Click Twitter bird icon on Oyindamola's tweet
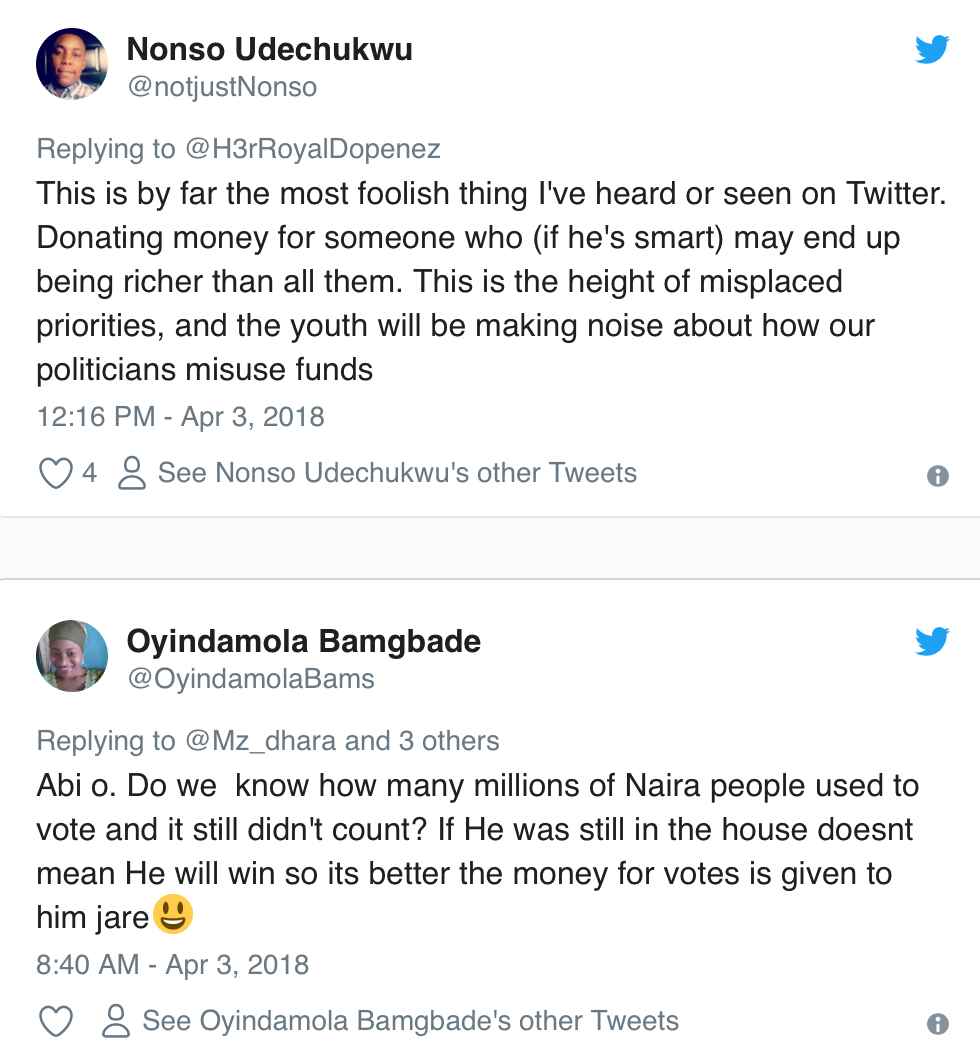The height and width of the screenshot is (1054, 980). [932, 641]
